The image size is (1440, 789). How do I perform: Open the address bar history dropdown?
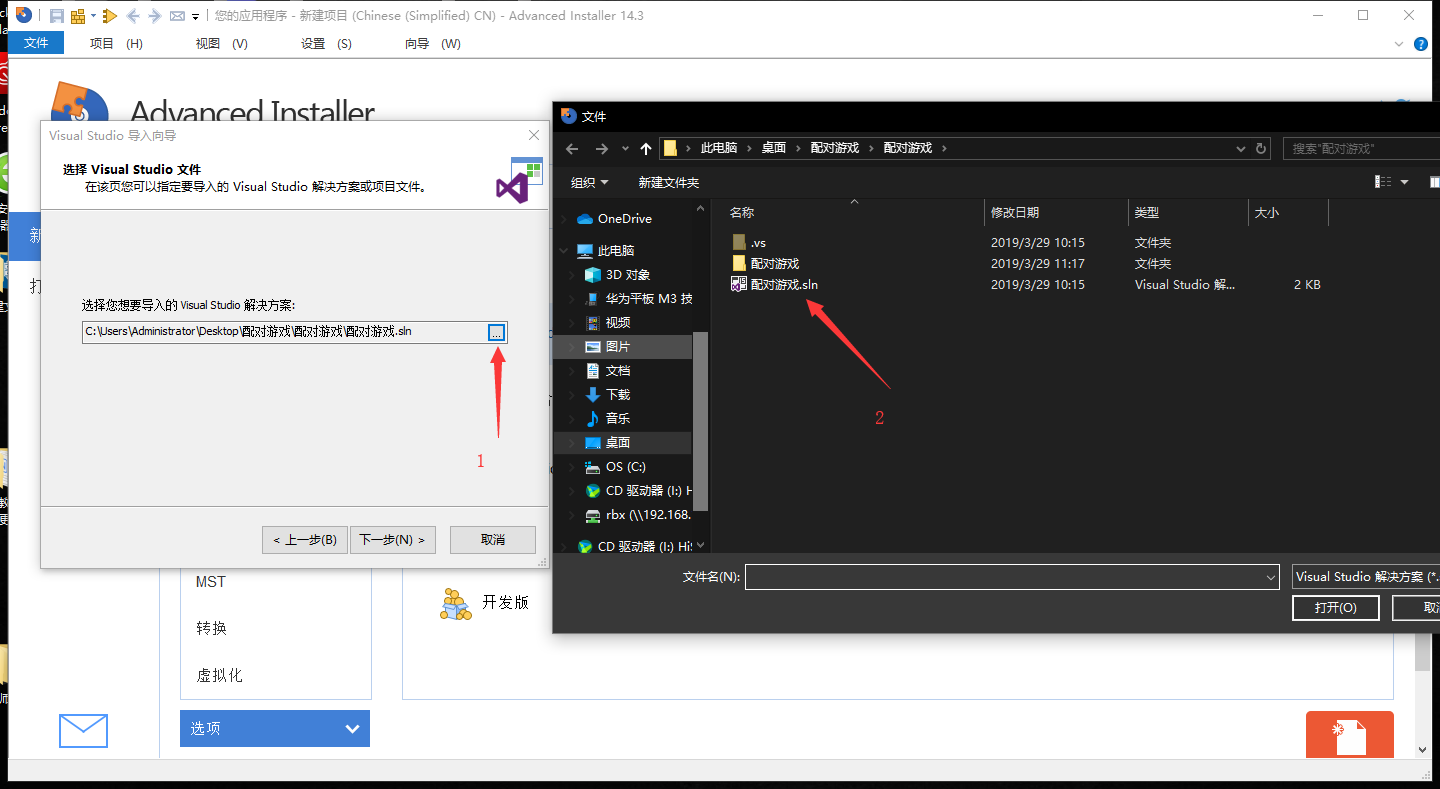[x=1242, y=148]
